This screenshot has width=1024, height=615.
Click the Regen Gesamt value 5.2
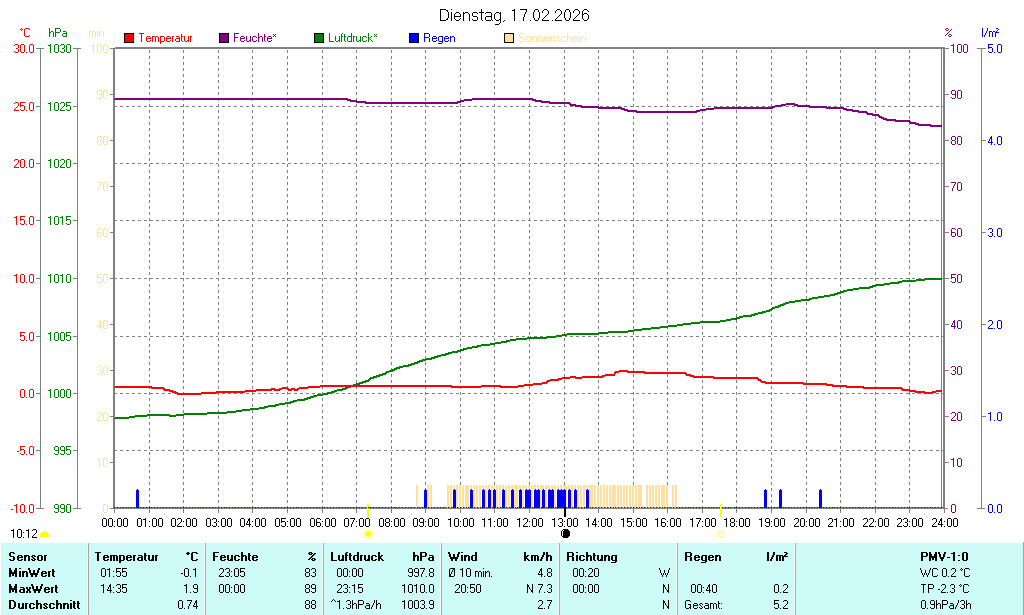click(x=780, y=605)
